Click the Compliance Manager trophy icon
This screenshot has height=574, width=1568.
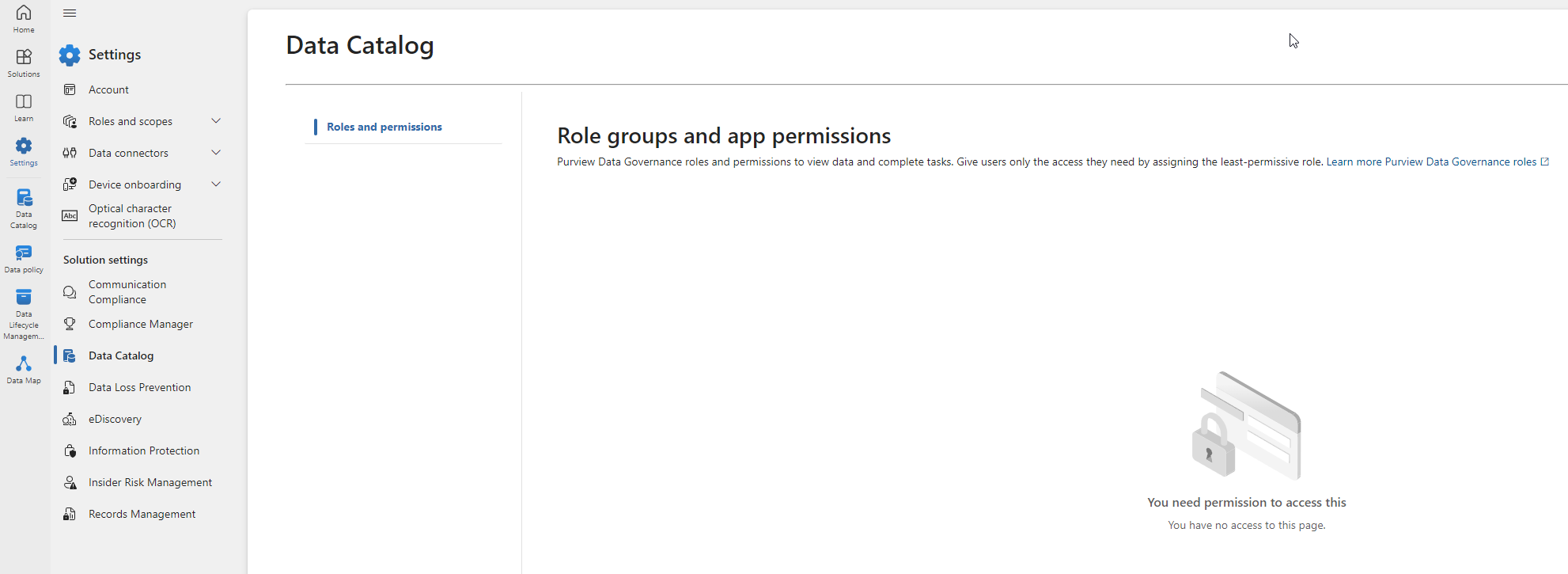click(x=70, y=324)
